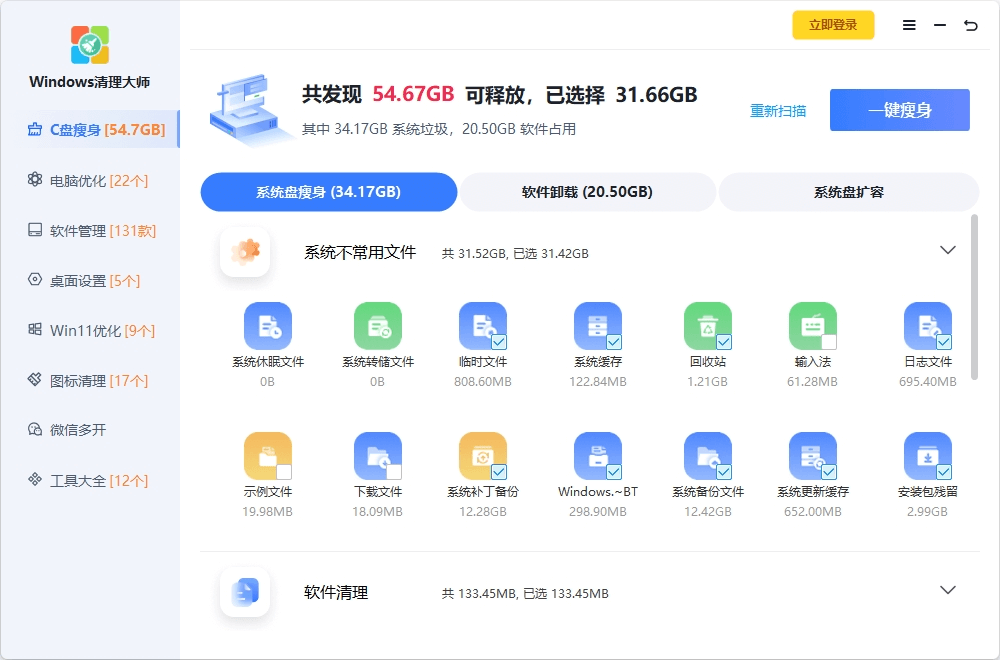Click the 一键瘦身 button
This screenshot has width=1000, height=660.
point(899,110)
